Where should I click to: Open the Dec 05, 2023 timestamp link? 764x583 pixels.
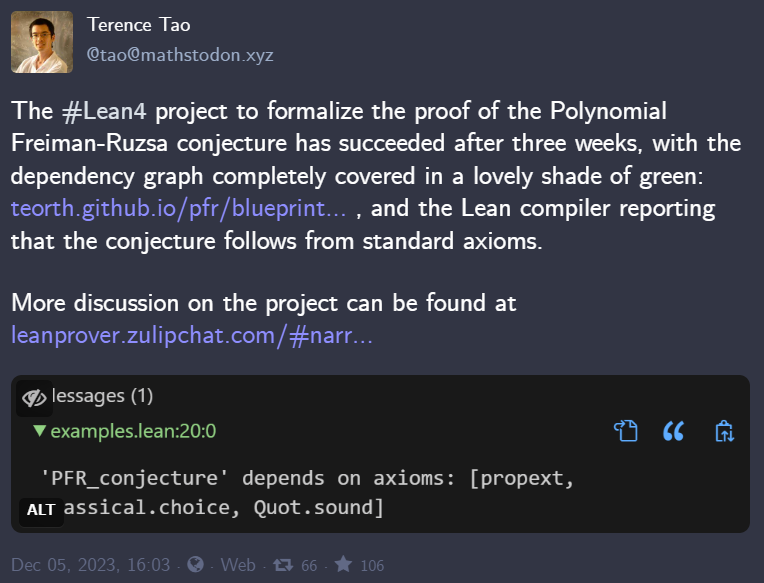pos(91,565)
